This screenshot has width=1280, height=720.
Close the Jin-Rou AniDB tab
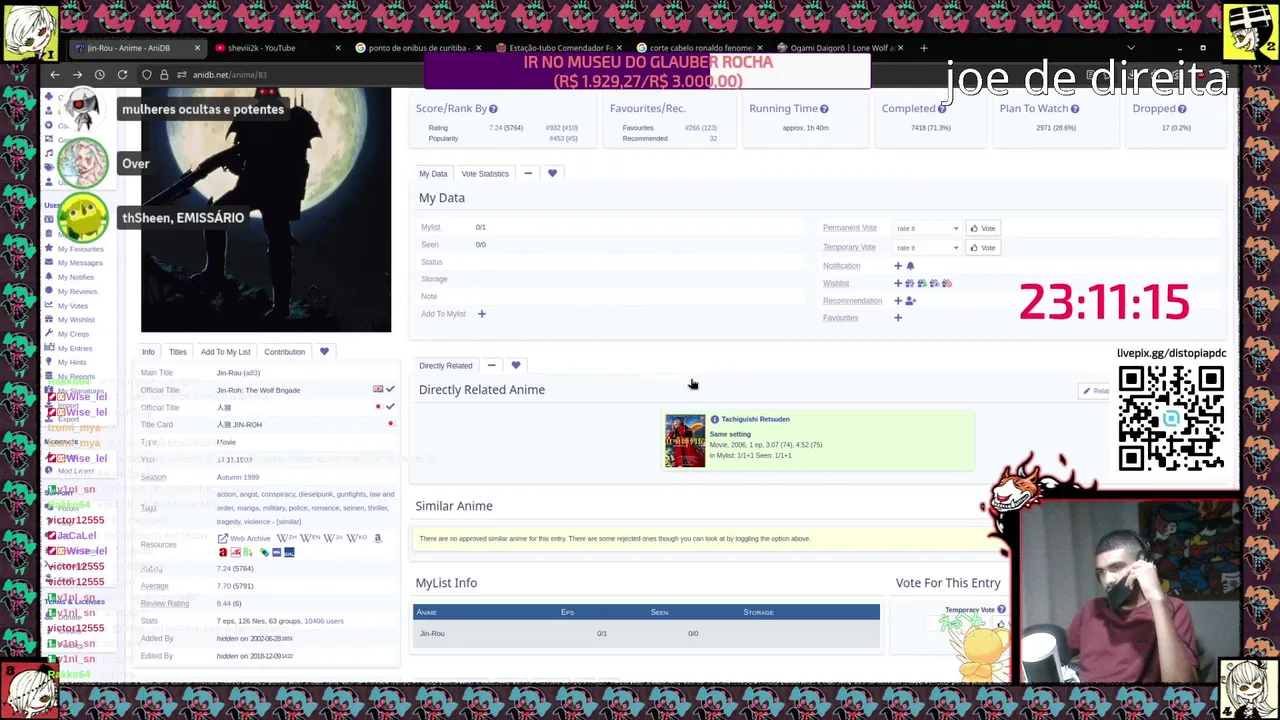pos(197,48)
